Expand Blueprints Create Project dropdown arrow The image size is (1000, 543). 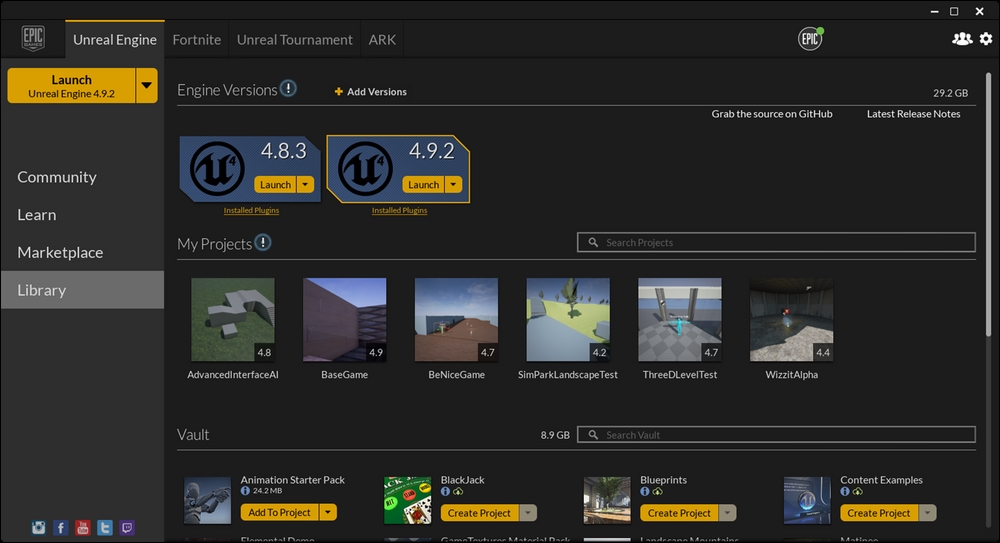(x=728, y=512)
